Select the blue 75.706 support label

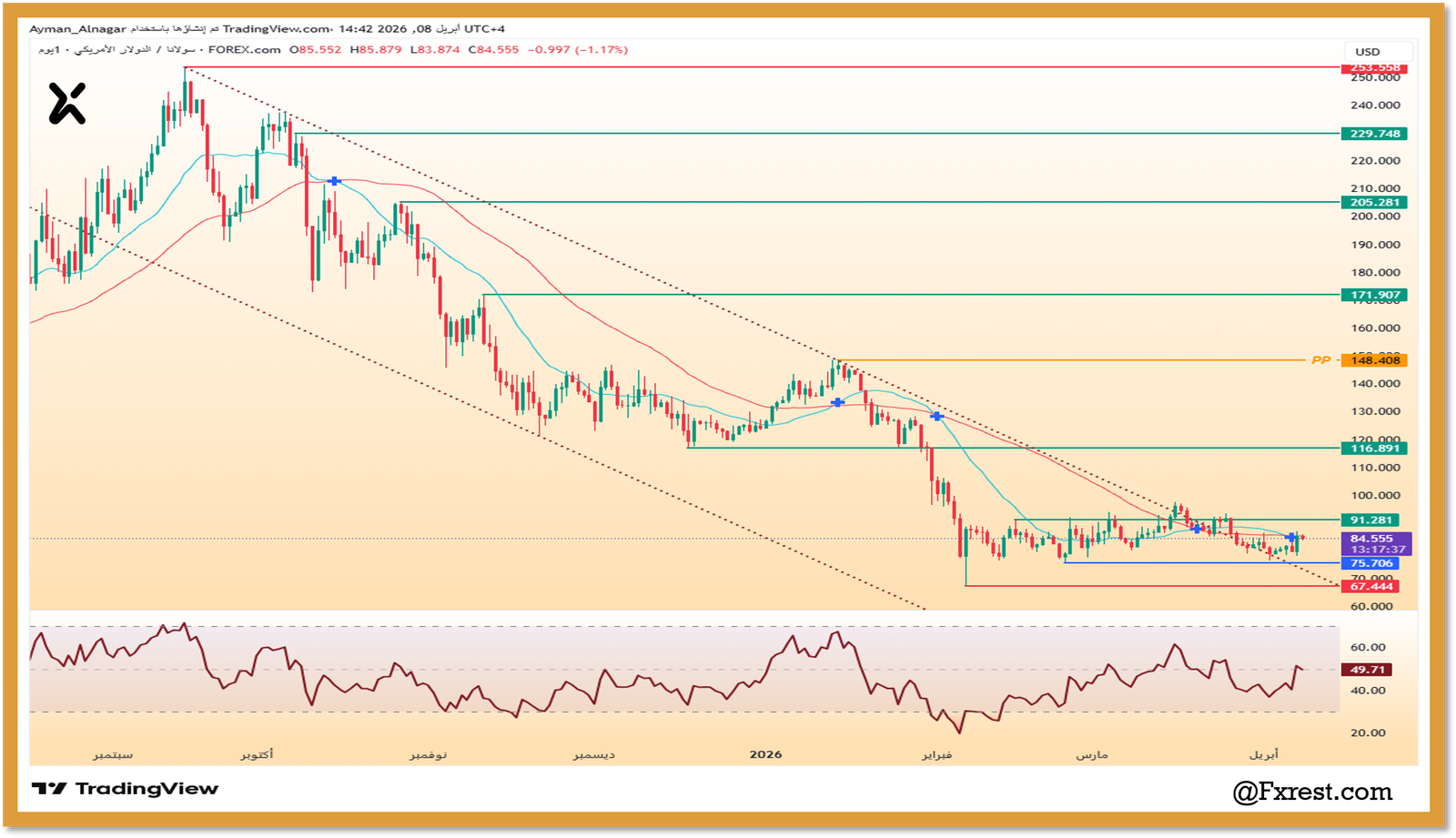(x=1371, y=563)
